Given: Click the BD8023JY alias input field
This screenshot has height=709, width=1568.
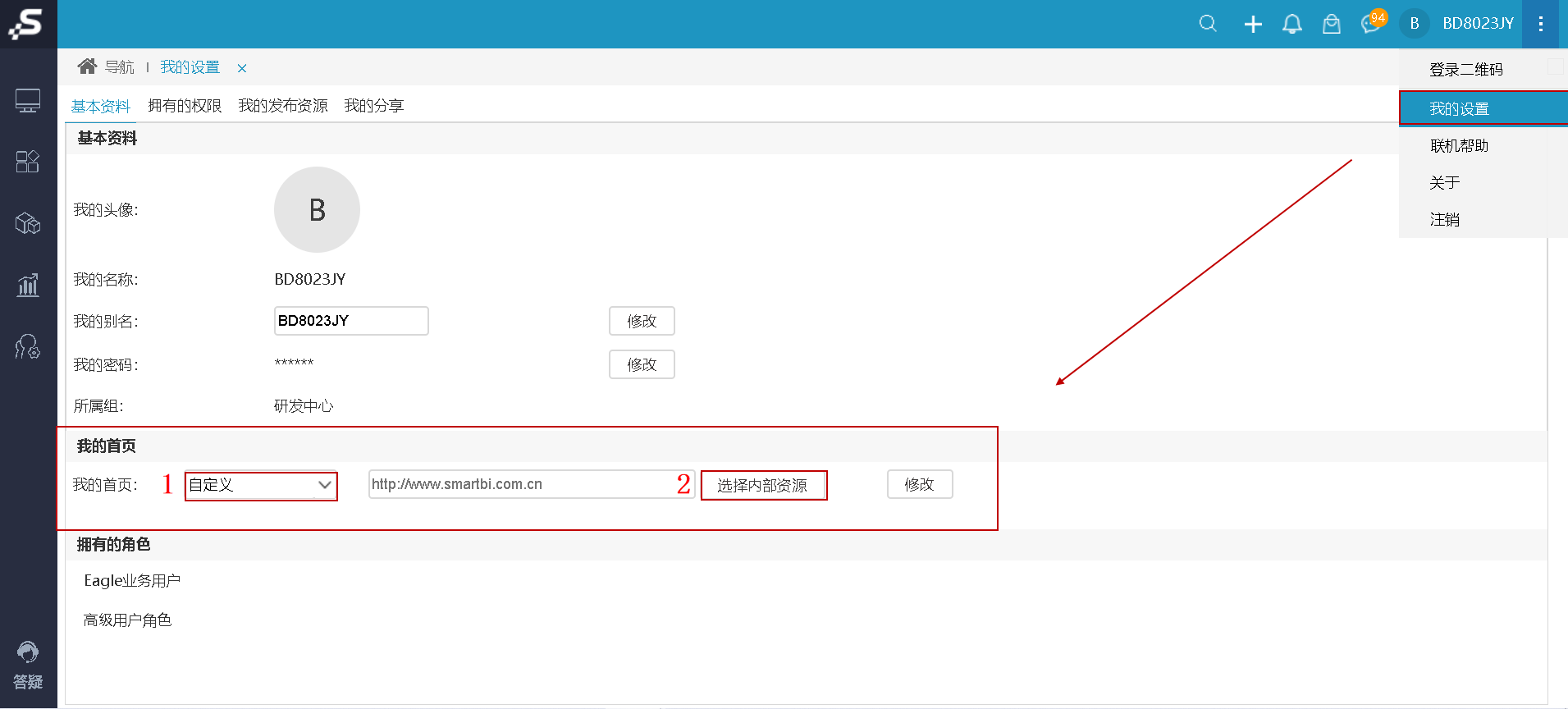Looking at the screenshot, I should [x=351, y=321].
